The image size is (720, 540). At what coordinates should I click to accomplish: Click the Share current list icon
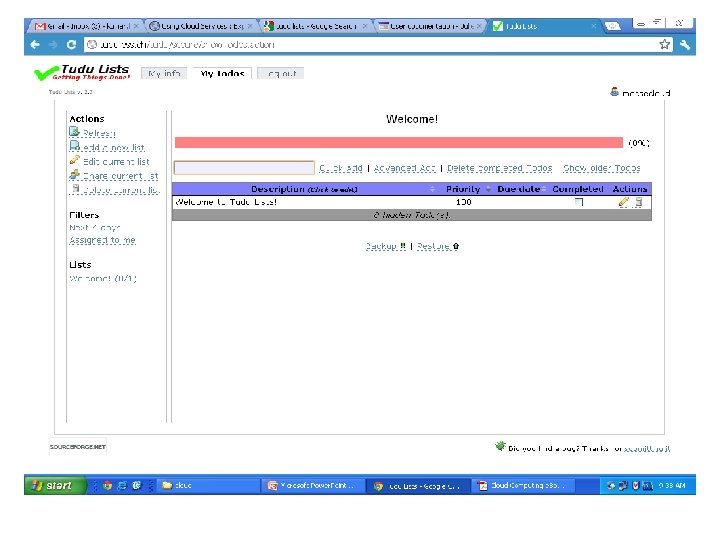[x=74, y=174]
